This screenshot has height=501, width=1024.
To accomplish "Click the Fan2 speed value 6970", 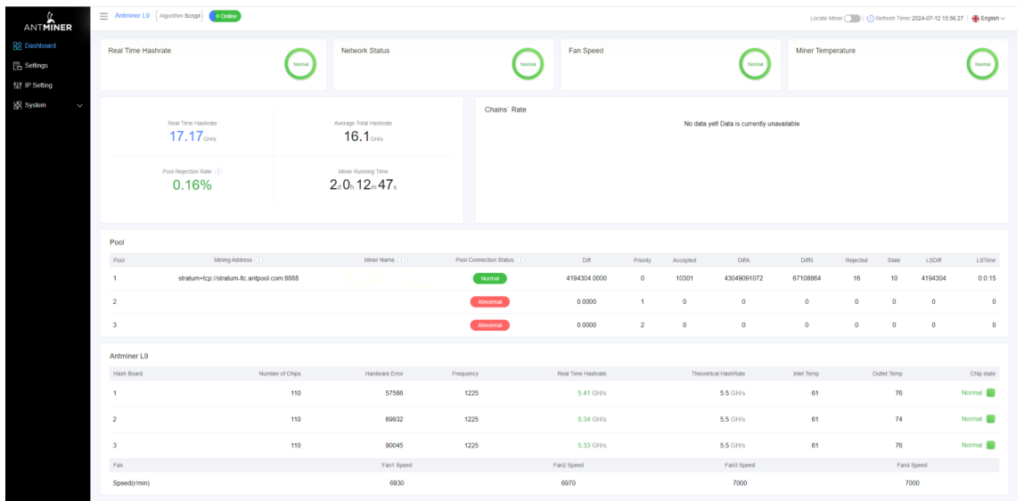I will click(x=568, y=483).
